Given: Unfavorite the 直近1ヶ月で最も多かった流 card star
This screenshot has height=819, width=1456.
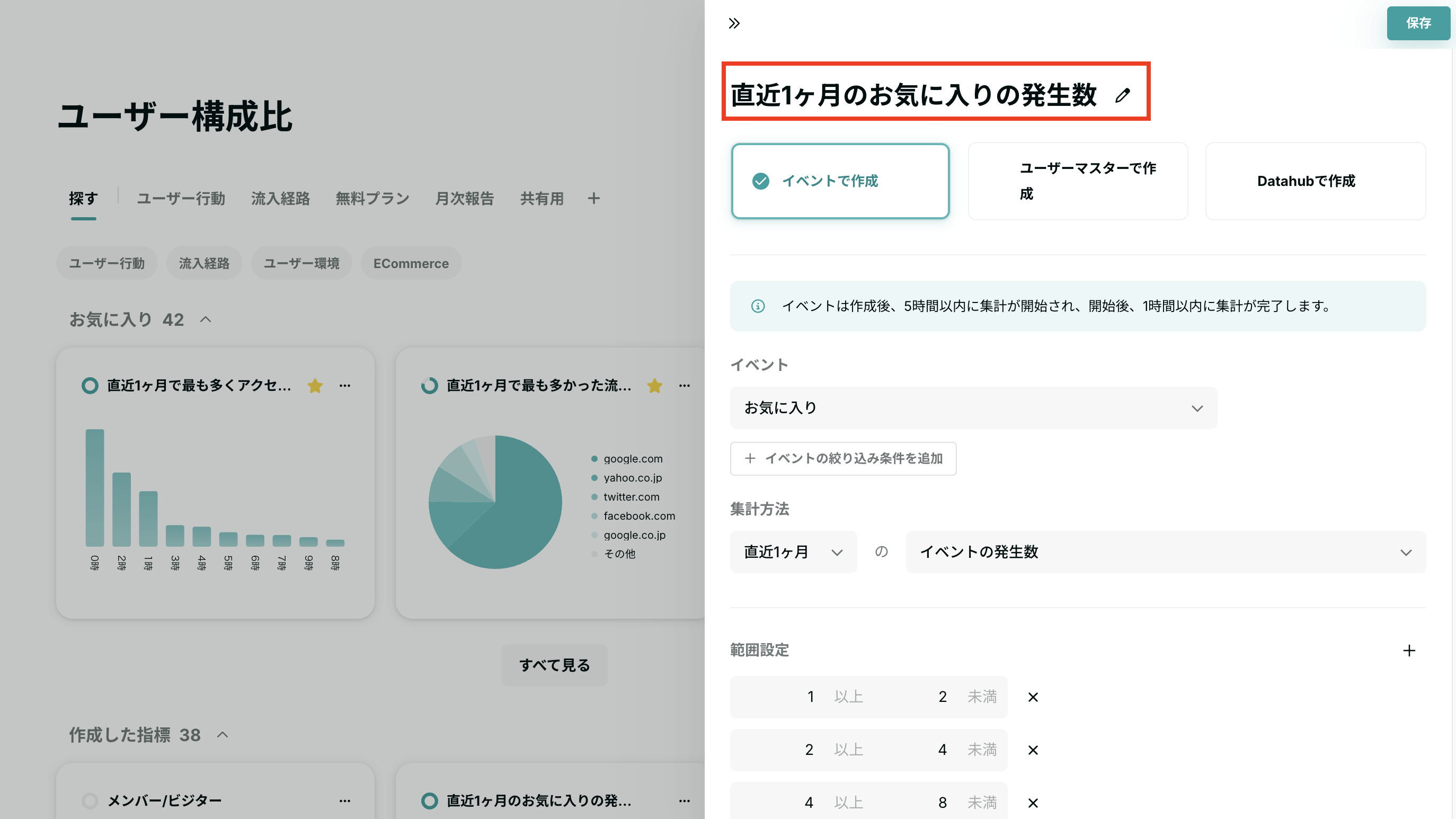Looking at the screenshot, I should point(654,386).
